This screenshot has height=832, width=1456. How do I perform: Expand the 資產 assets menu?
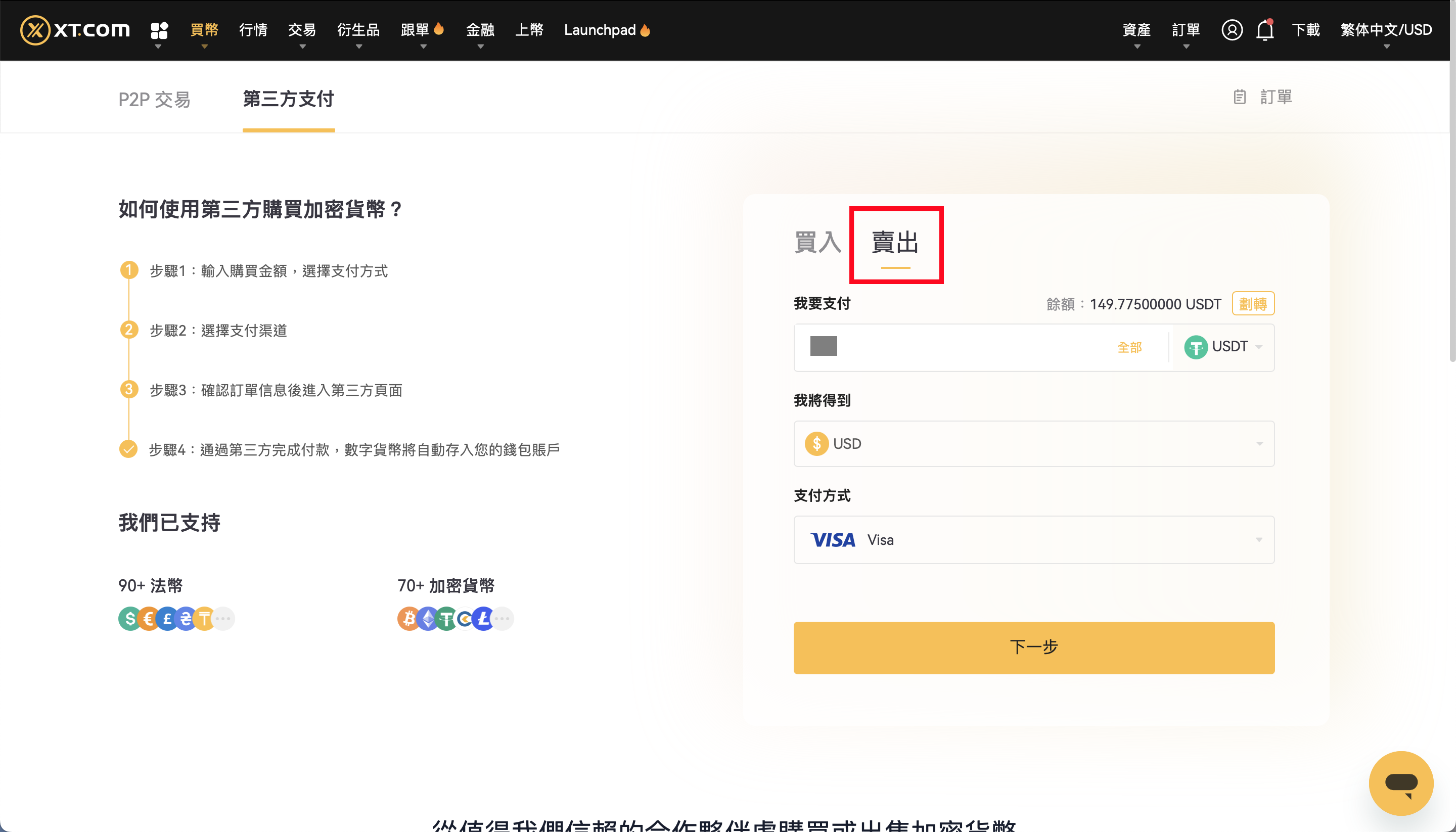click(1136, 30)
